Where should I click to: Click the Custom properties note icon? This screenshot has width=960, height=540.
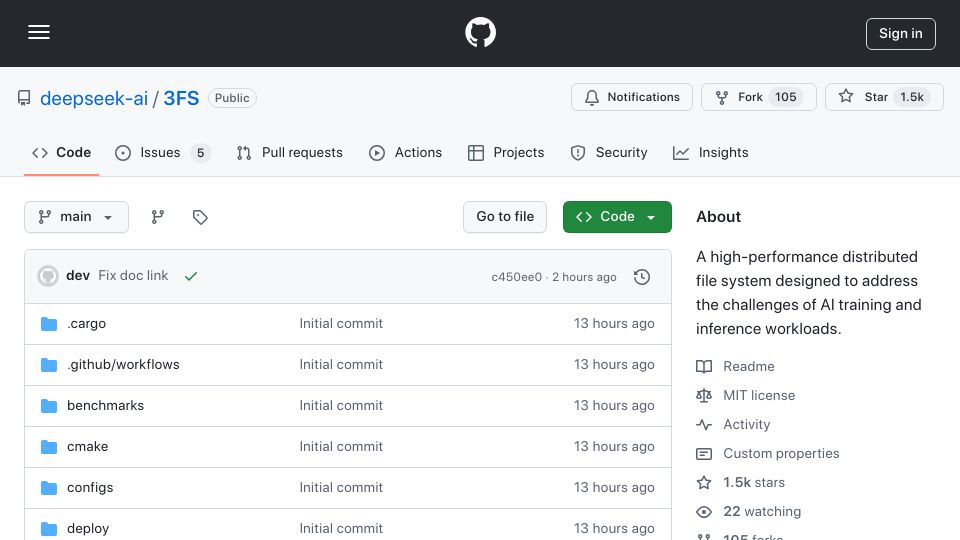coord(704,454)
